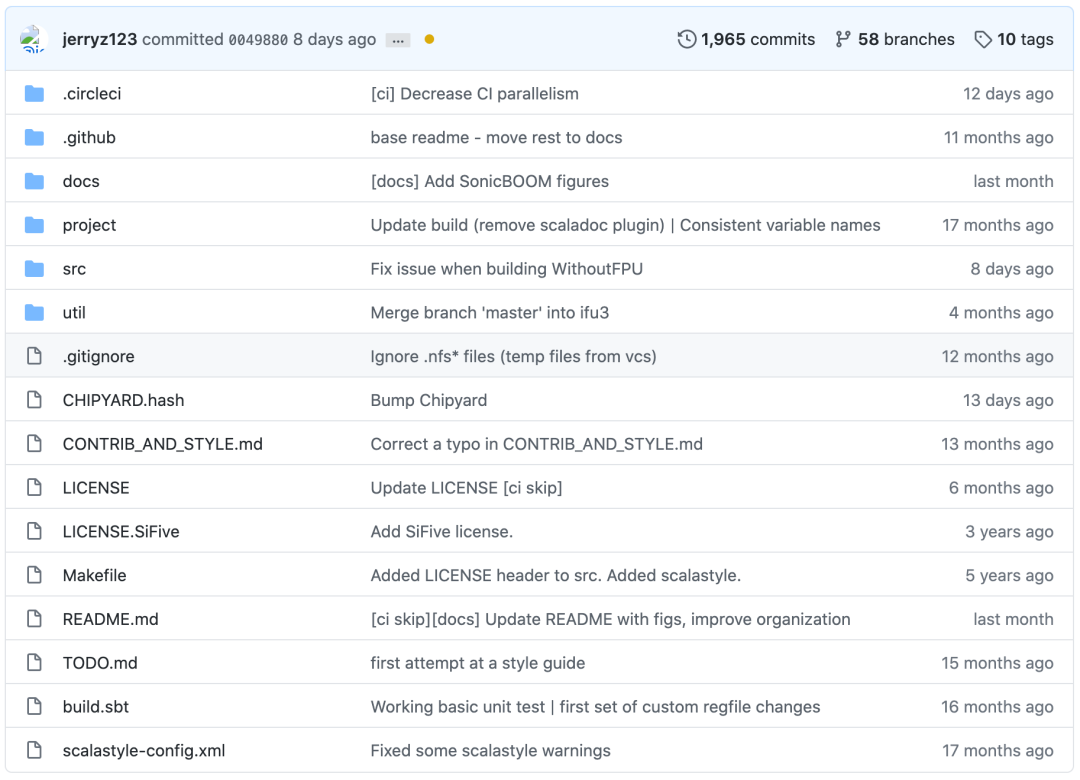Image resolution: width=1080 pixels, height=780 pixels.
Task: Click the util folder icon
Action: [x=34, y=313]
